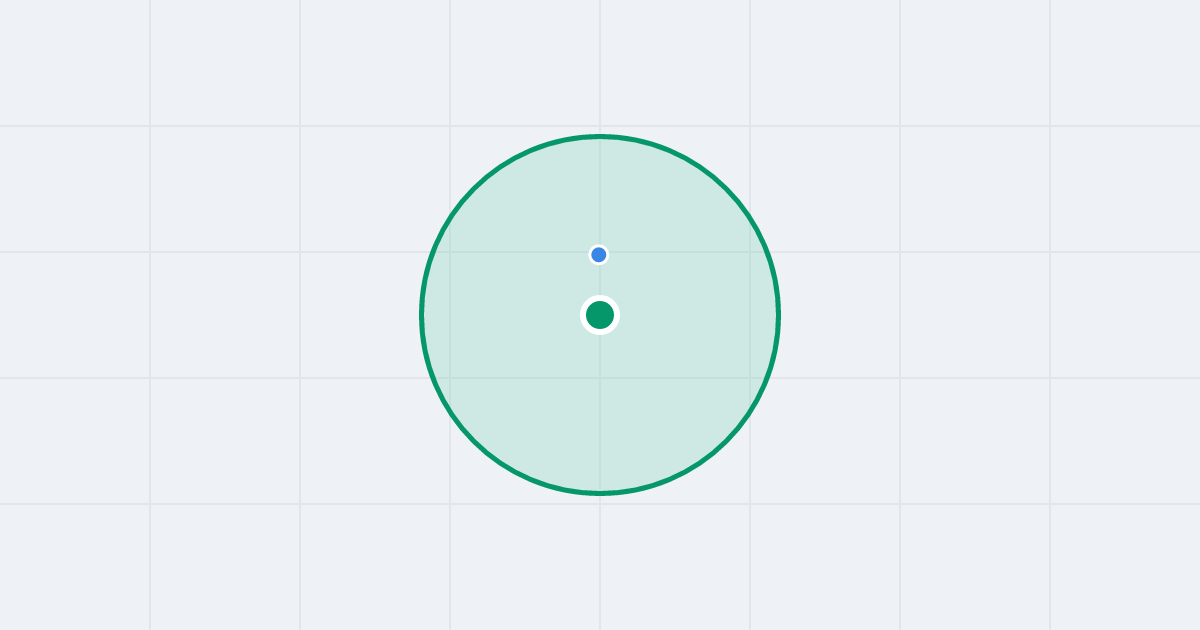Click the white ring around green marker

(600, 298)
